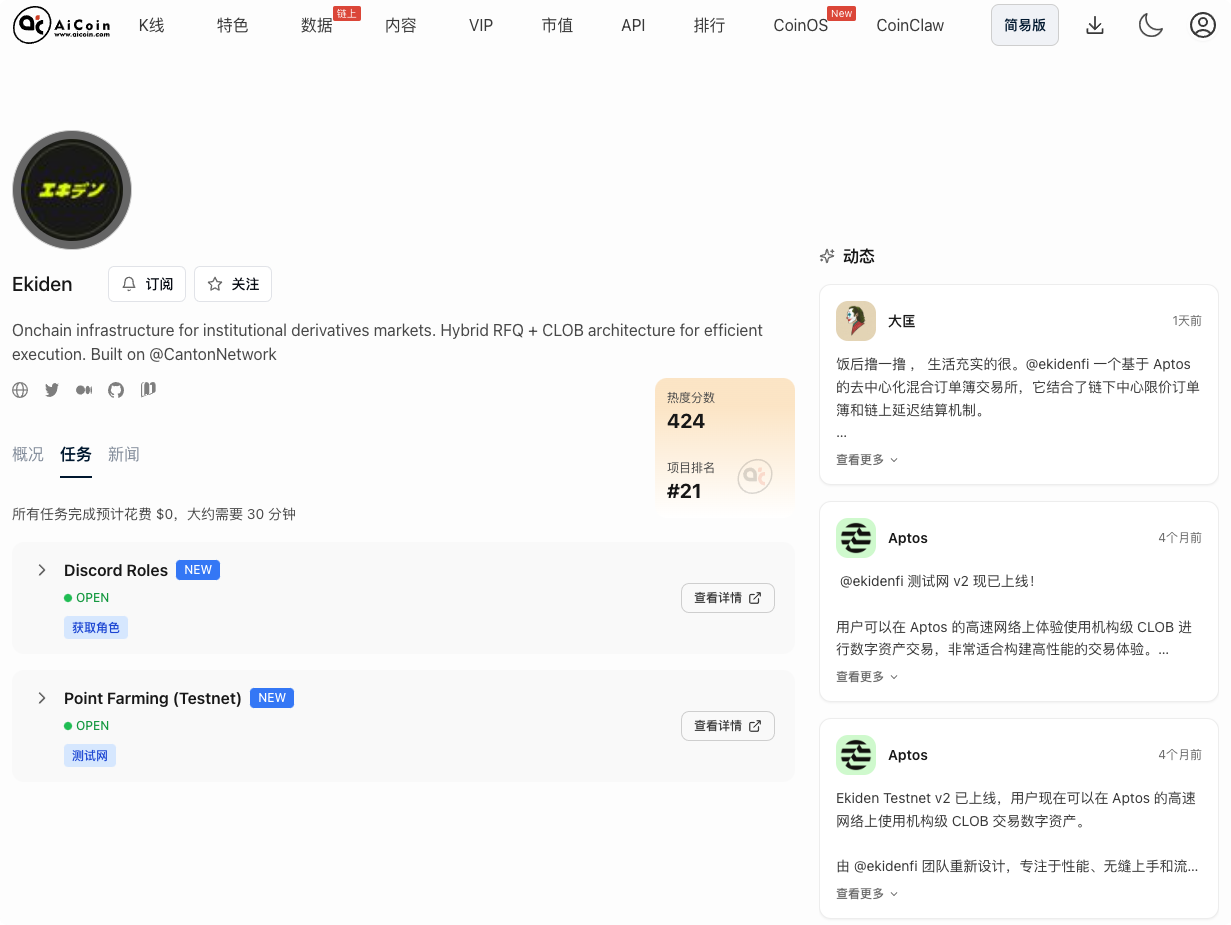This screenshot has height=925, width=1231.
Task: View details for Discord Roles task
Action: click(728, 598)
